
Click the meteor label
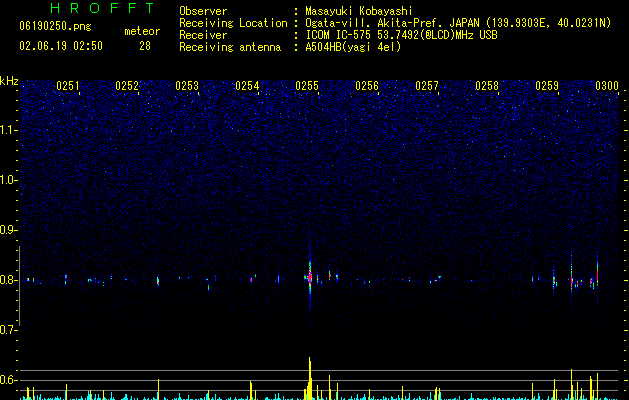142,31
